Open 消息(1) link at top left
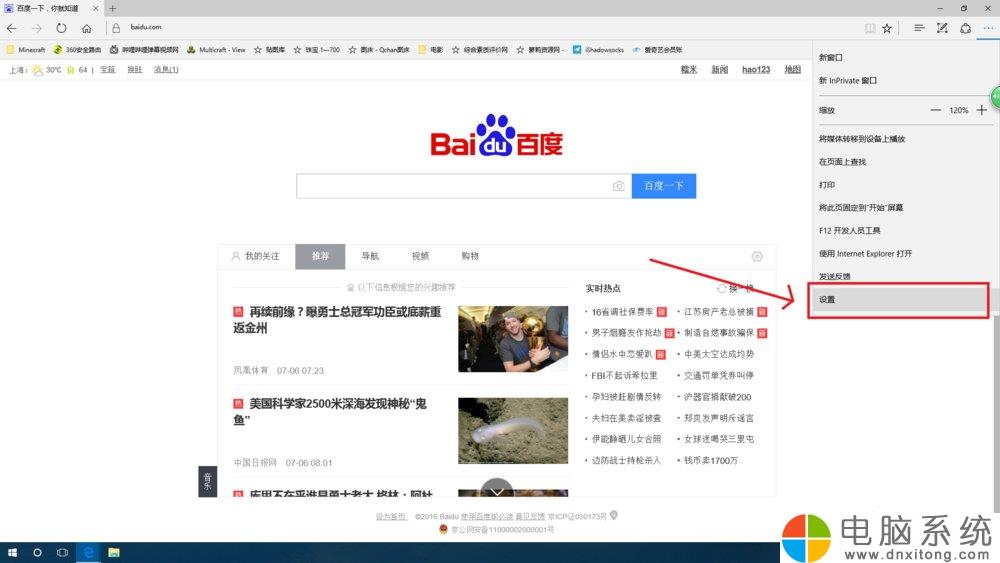The height and width of the screenshot is (563, 1000). tap(166, 69)
